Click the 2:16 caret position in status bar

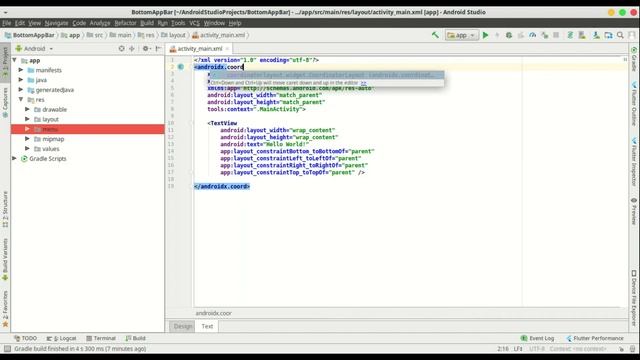click(503, 349)
